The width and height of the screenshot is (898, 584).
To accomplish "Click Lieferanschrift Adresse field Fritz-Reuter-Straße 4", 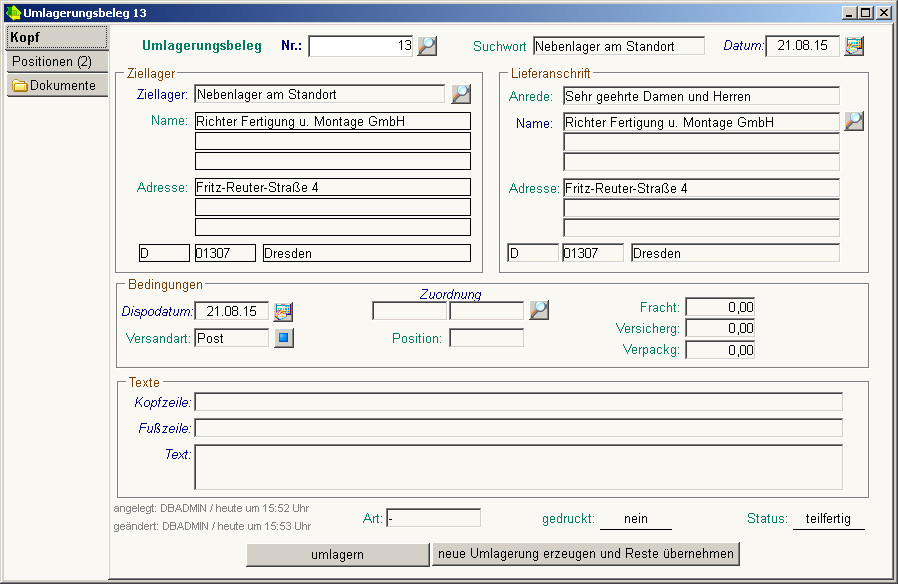I will (x=701, y=188).
